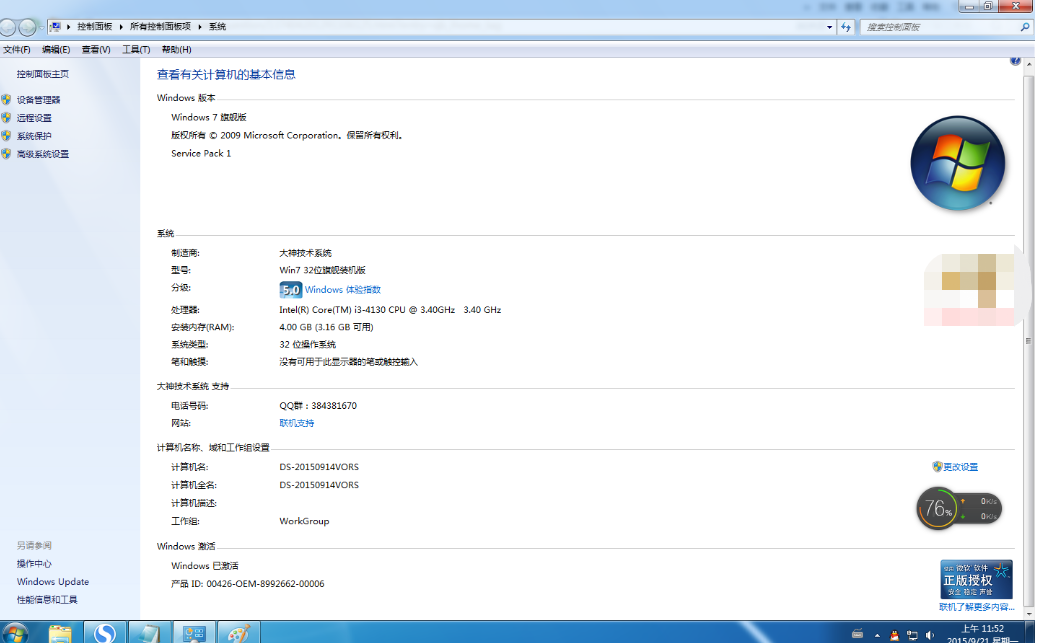
Task: Click Show Desktop button at taskbar end
Action: click(1030, 632)
